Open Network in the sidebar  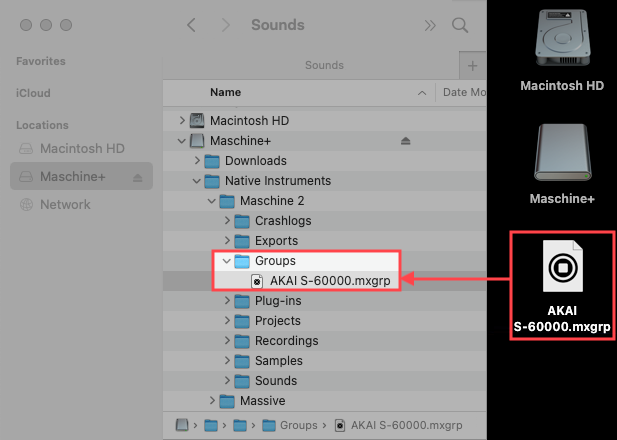point(64,205)
